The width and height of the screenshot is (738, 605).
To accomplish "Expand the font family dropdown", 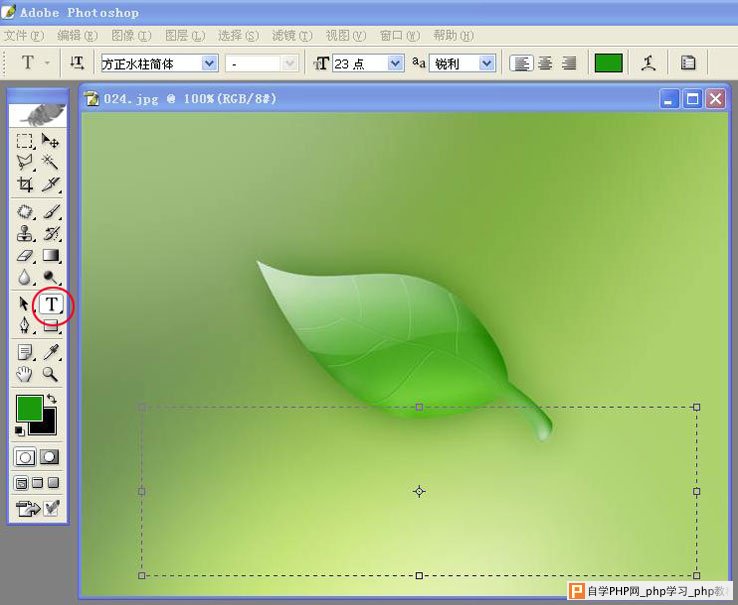I will point(209,63).
